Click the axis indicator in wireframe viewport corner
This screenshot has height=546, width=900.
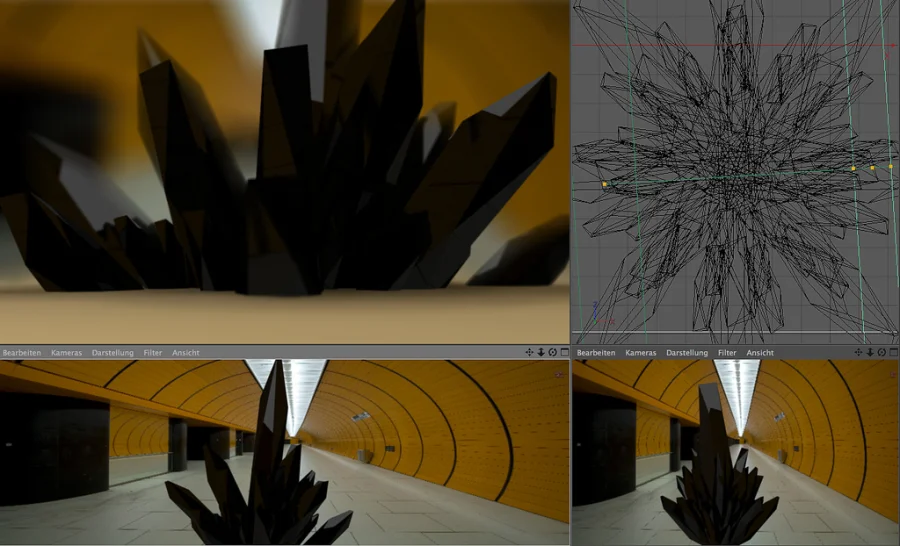597,314
